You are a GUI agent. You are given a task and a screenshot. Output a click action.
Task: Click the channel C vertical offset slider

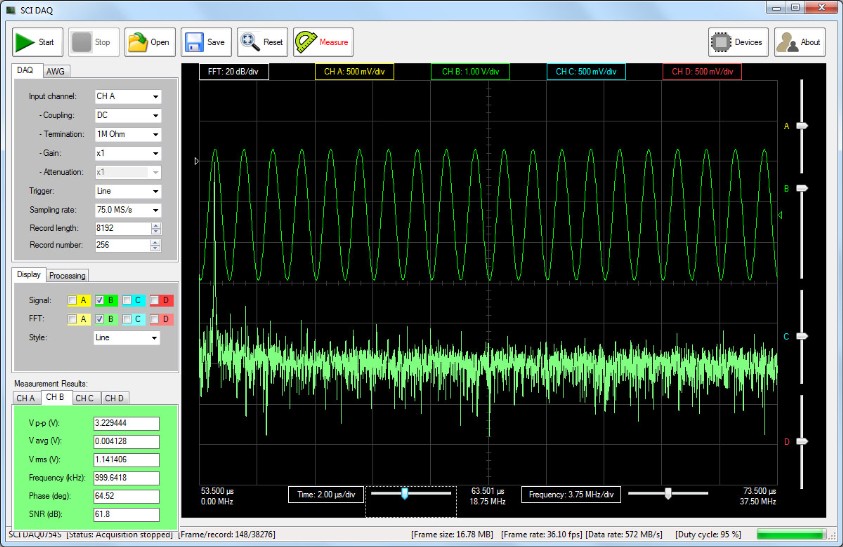[x=802, y=336]
